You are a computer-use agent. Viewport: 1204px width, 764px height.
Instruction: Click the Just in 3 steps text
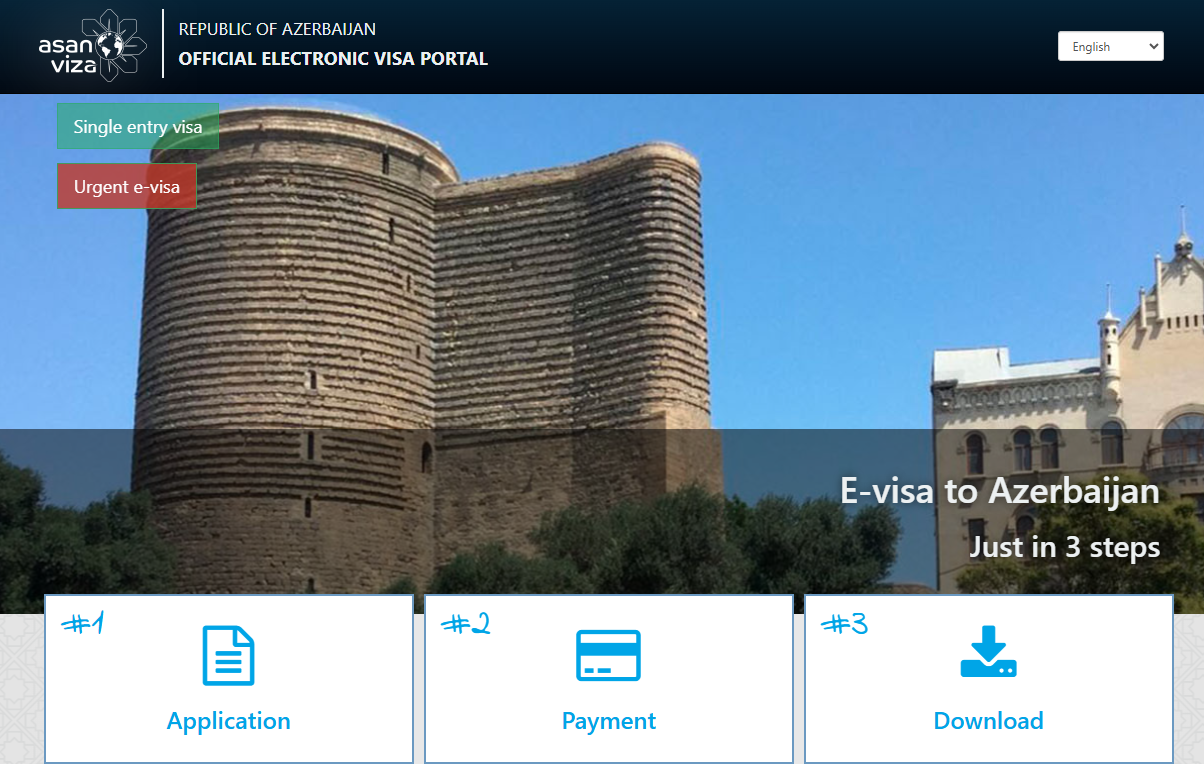tap(1065, 547)
